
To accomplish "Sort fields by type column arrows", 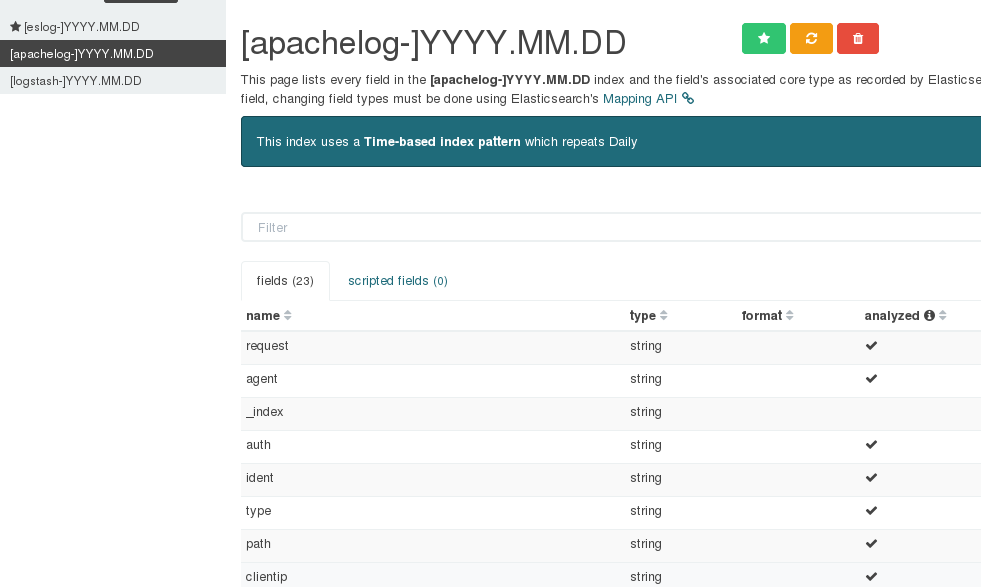I will (x=664, y=315).
